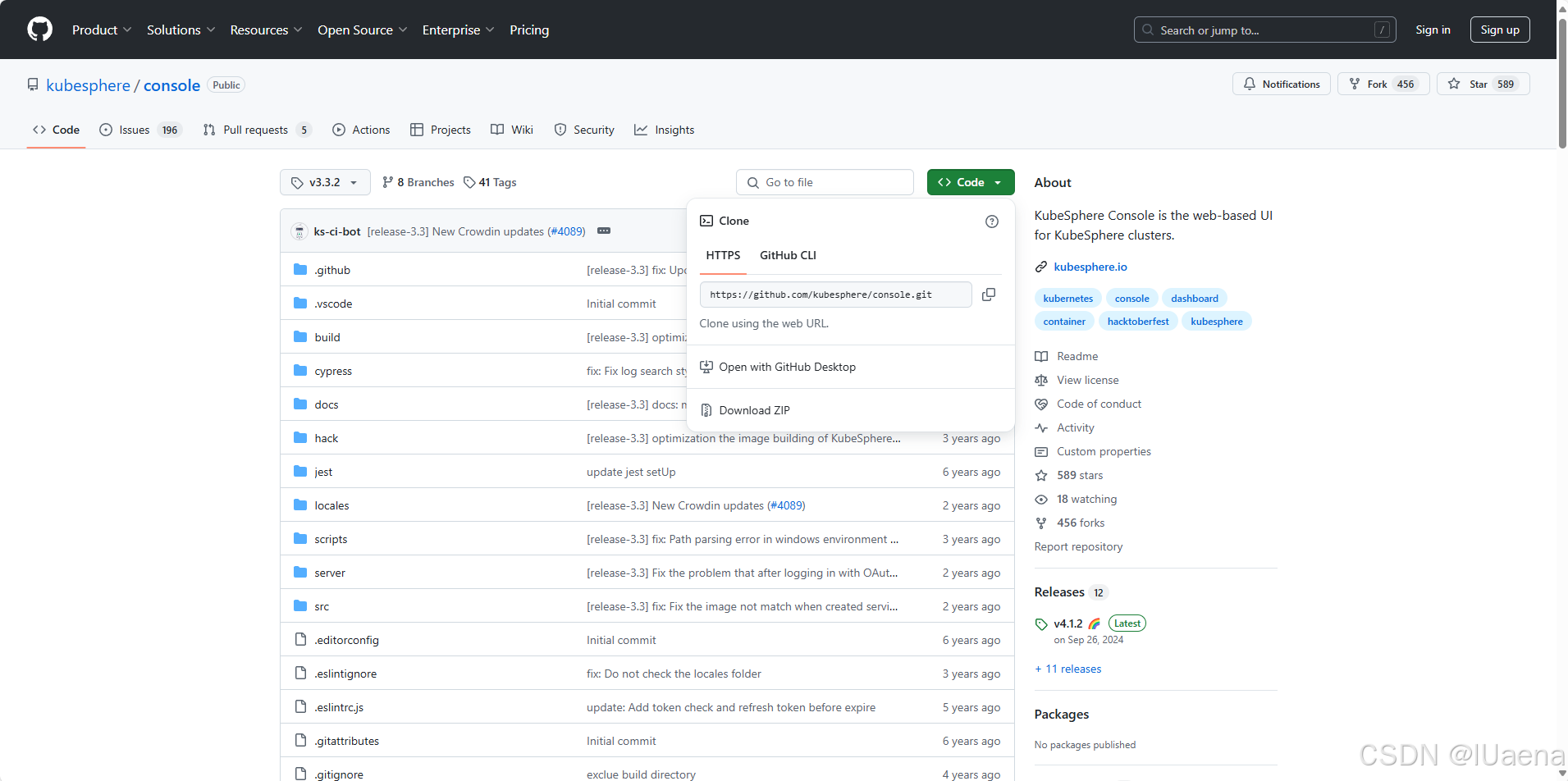Focus the Go to file field
The image size is (1568, 781).
[x=825, y=182]
